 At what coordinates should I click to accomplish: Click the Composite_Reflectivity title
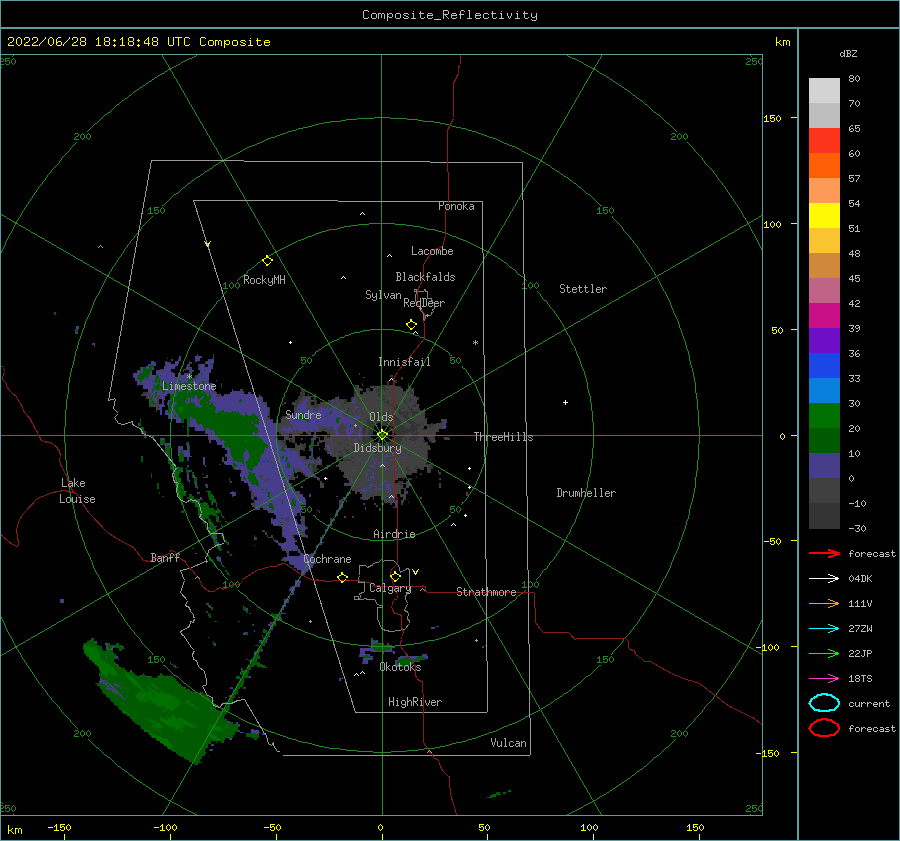point(449,15)
